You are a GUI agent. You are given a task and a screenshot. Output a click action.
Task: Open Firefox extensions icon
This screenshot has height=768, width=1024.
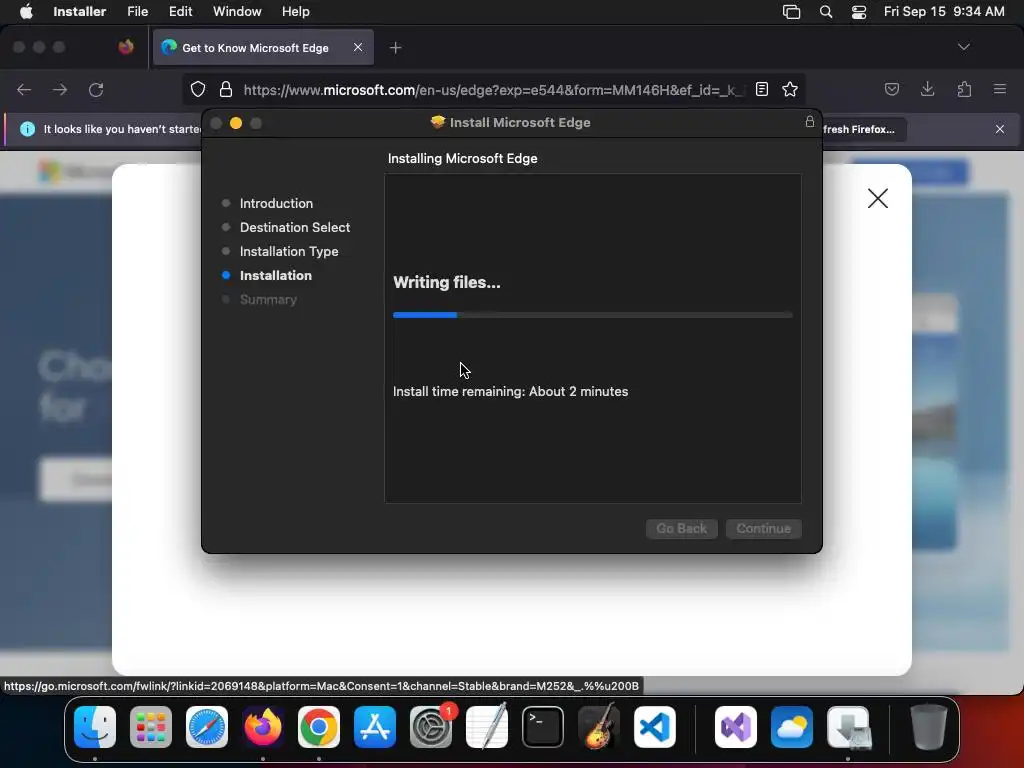pos(964,89)
